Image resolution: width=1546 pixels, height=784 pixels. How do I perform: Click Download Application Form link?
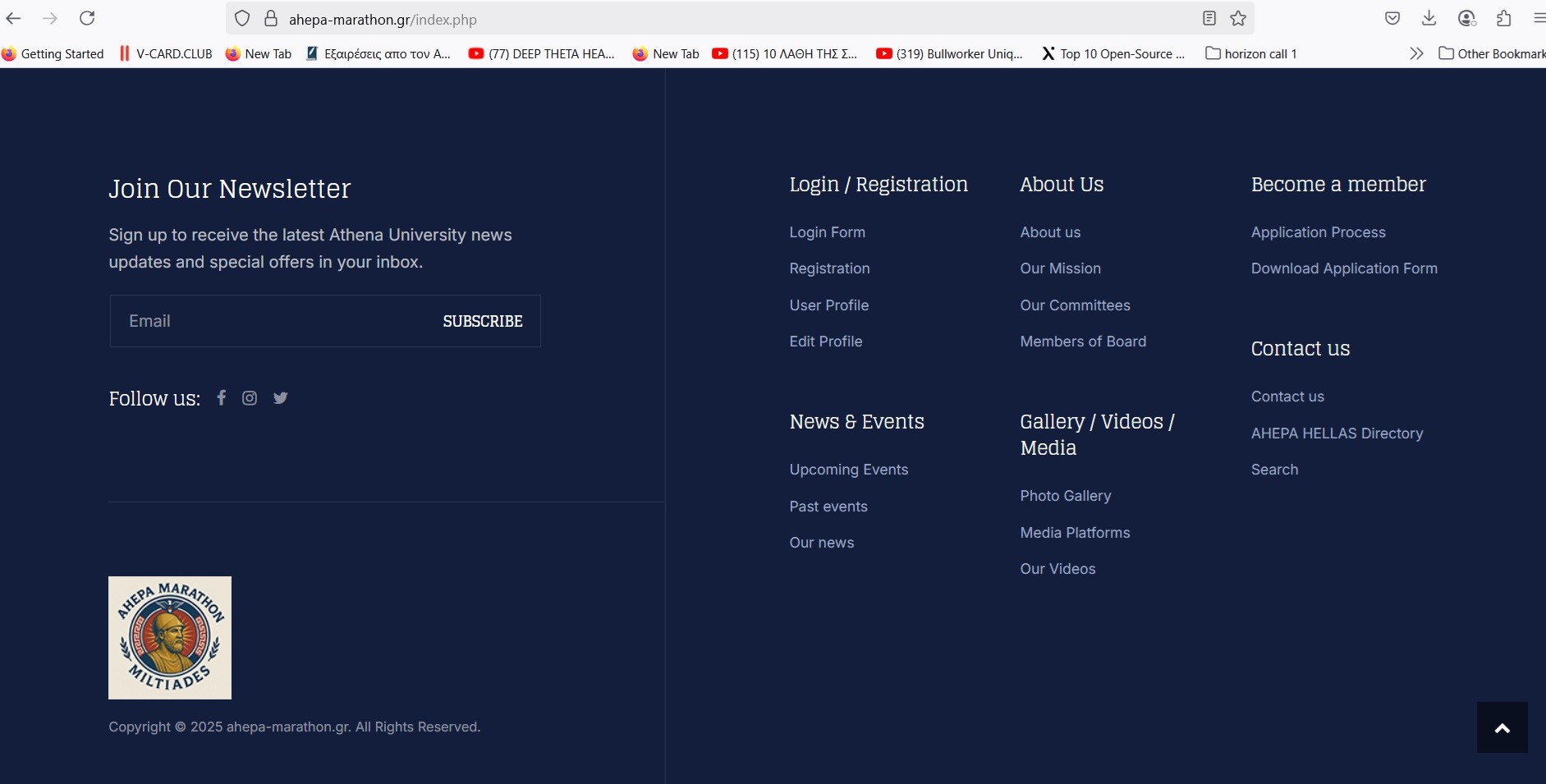coord(1344,268)
